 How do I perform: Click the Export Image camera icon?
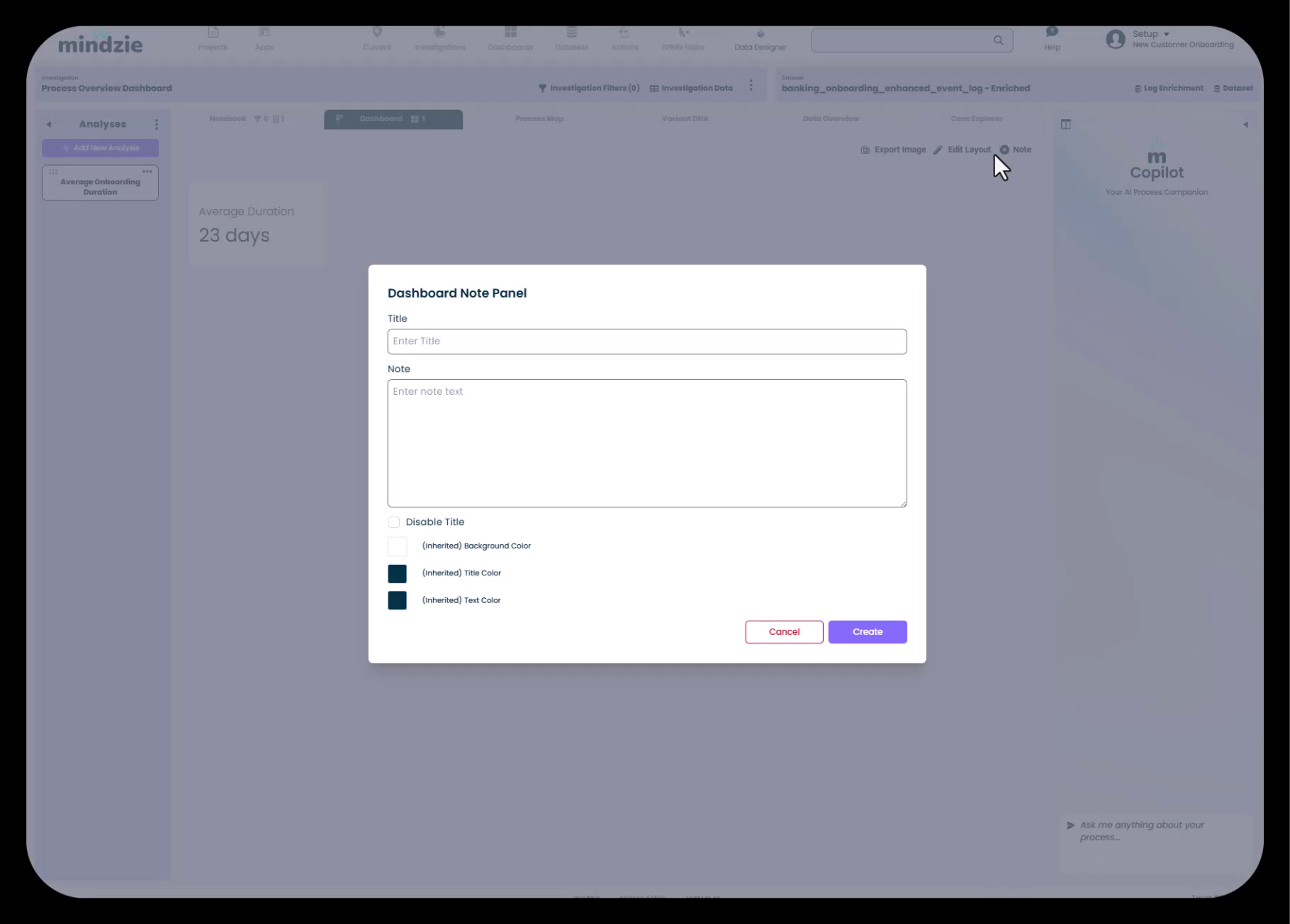[865, 150]
